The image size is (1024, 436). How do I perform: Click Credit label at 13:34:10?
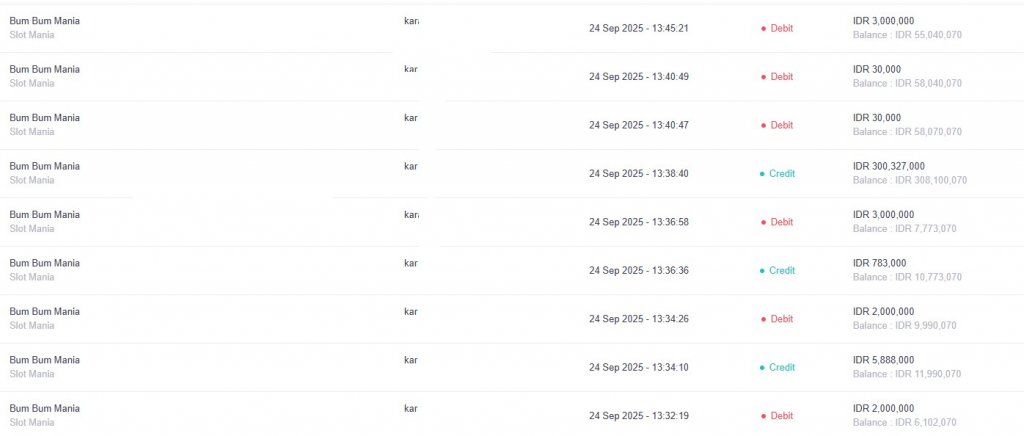pos(782,367)
